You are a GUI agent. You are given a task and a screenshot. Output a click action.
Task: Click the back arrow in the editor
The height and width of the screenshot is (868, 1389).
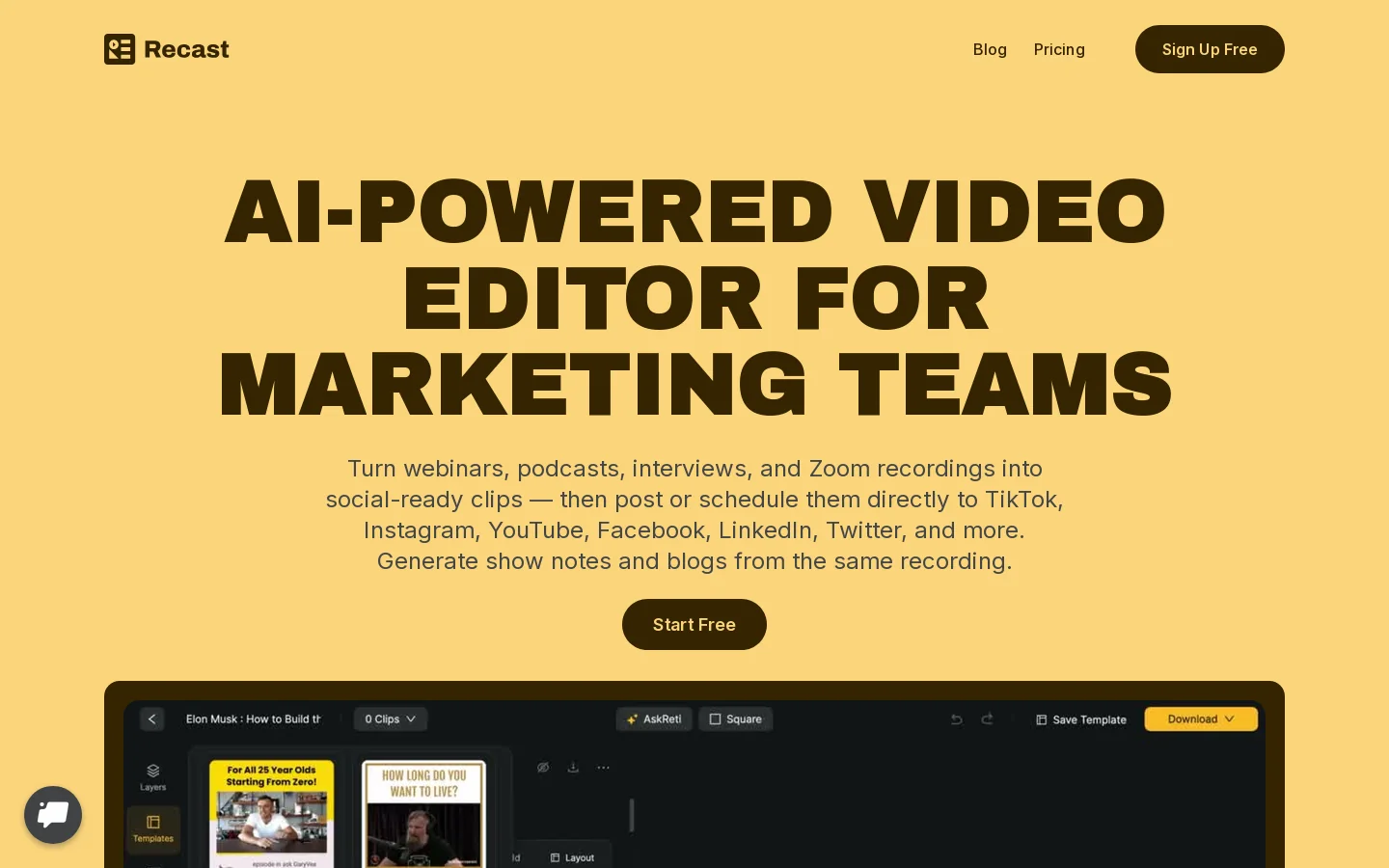(152, 719)
